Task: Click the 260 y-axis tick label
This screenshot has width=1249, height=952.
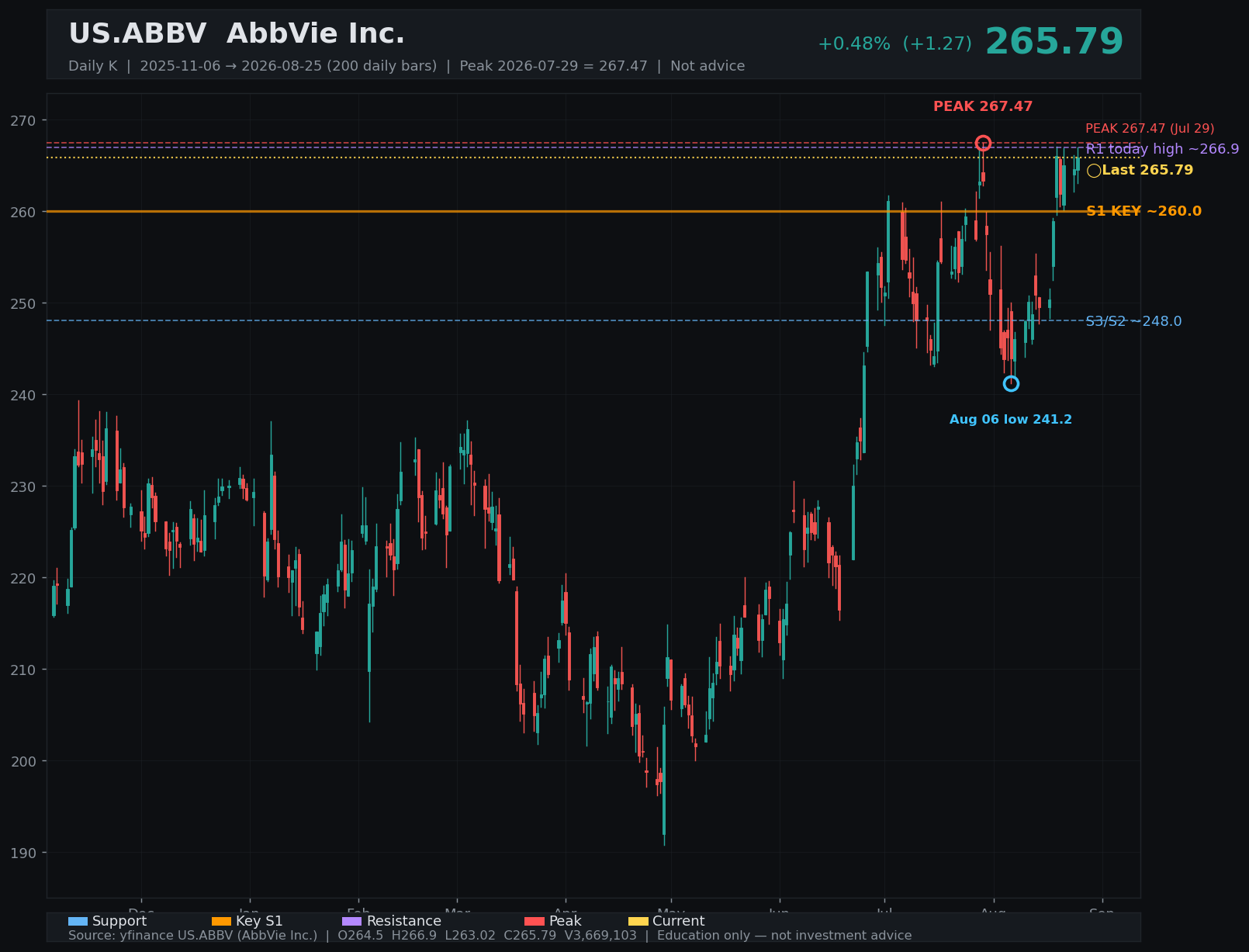Action: [x=23, y=212]
